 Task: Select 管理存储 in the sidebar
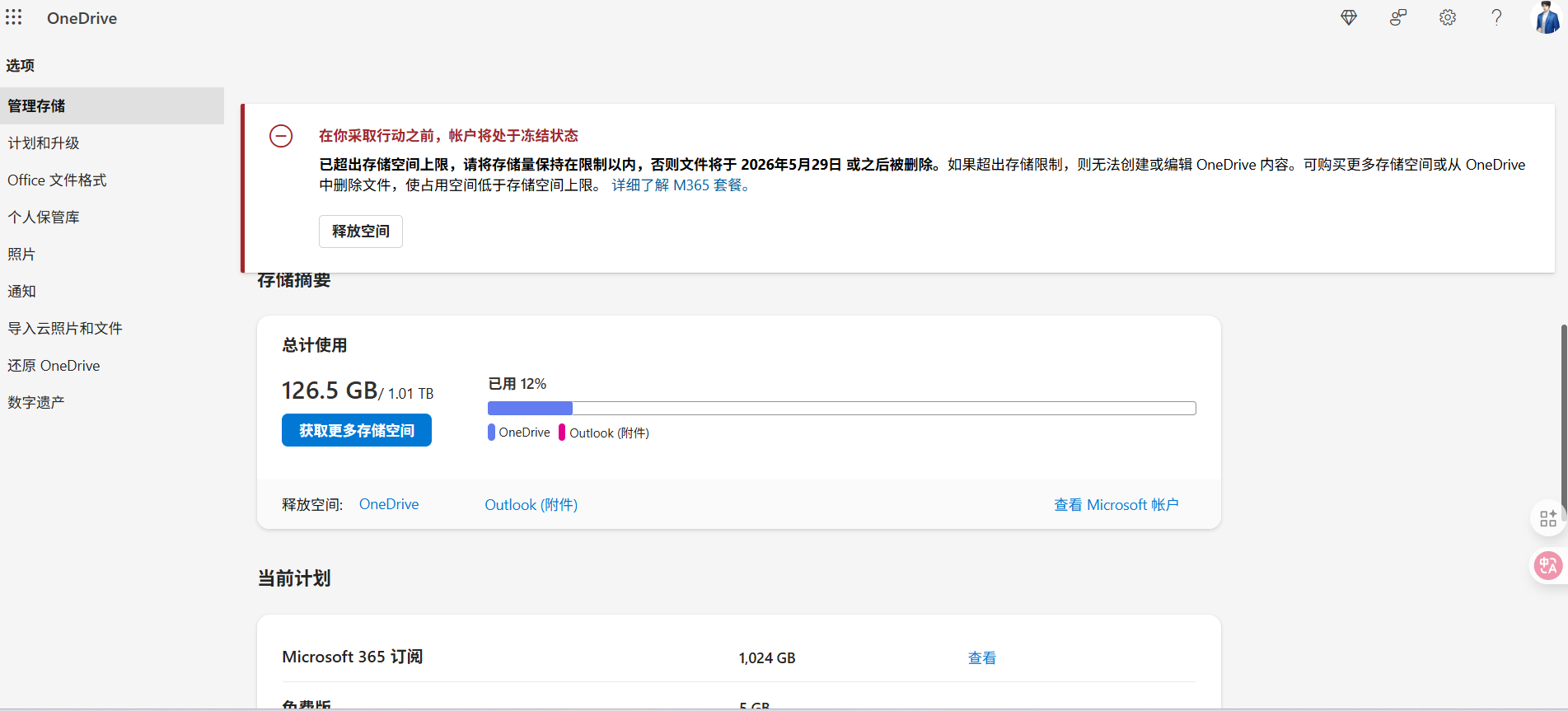[112, 105]
